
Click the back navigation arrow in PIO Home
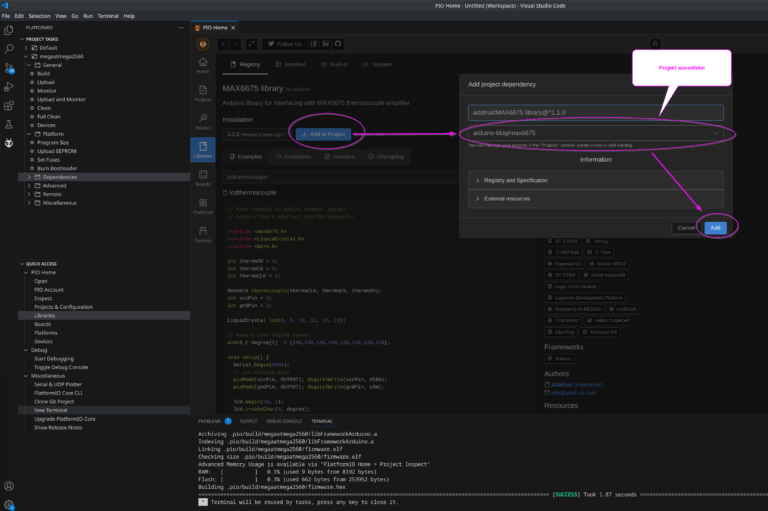coord(223,44)
